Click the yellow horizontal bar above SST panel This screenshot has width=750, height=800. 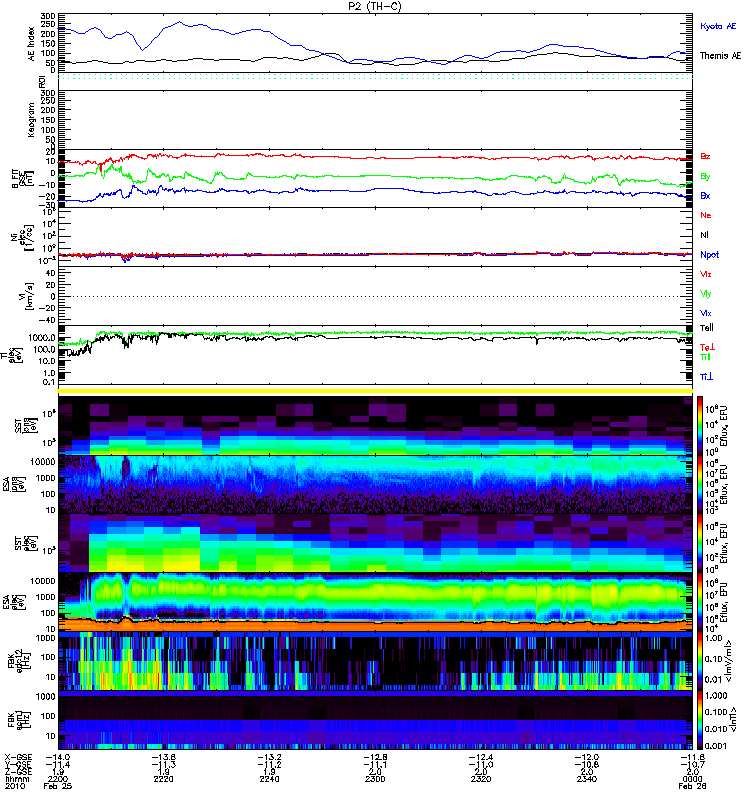coord(375,391)
